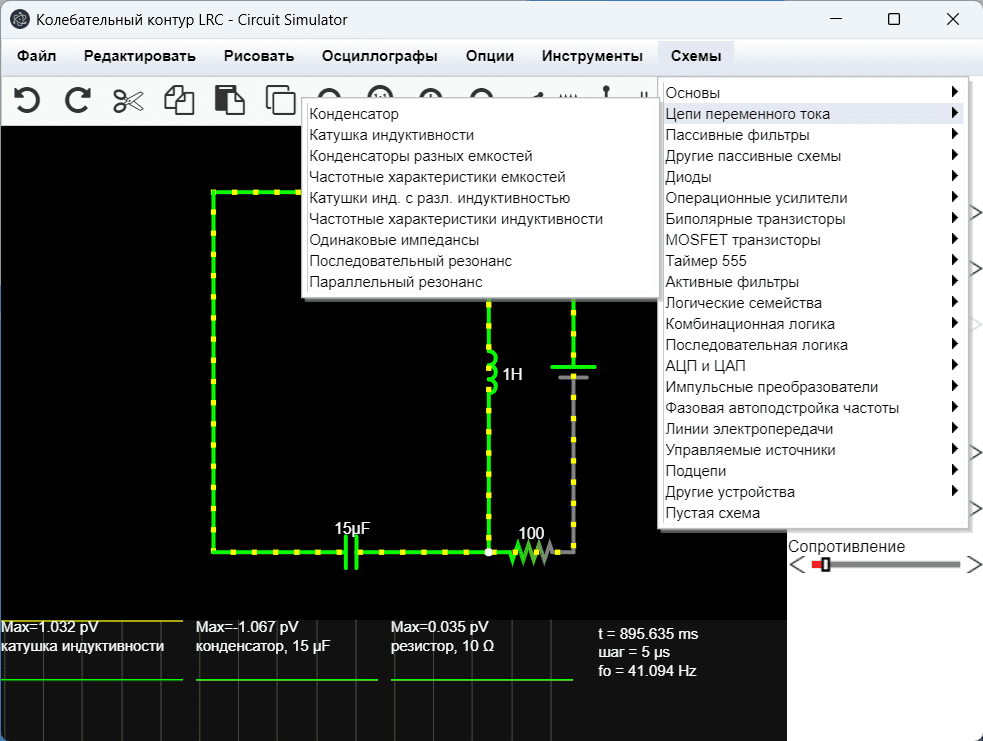Screen dimensions: 983x741
Task: Select the 15µF capacitor symbol
Action: [x=351, y=551]
